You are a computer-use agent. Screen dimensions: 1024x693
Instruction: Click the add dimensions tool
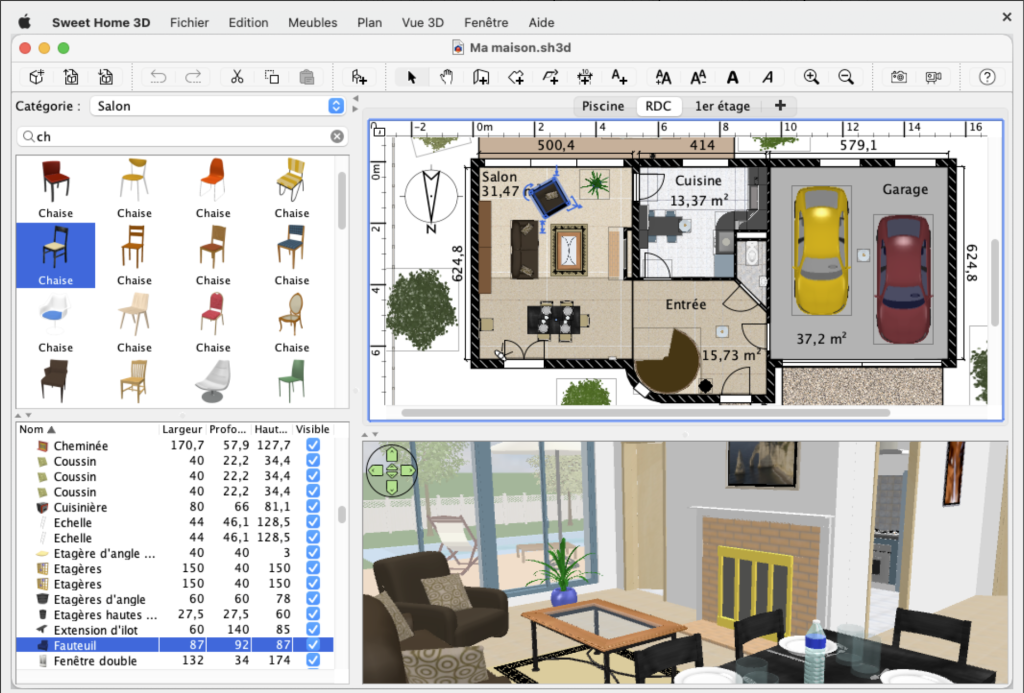point(585,77)
